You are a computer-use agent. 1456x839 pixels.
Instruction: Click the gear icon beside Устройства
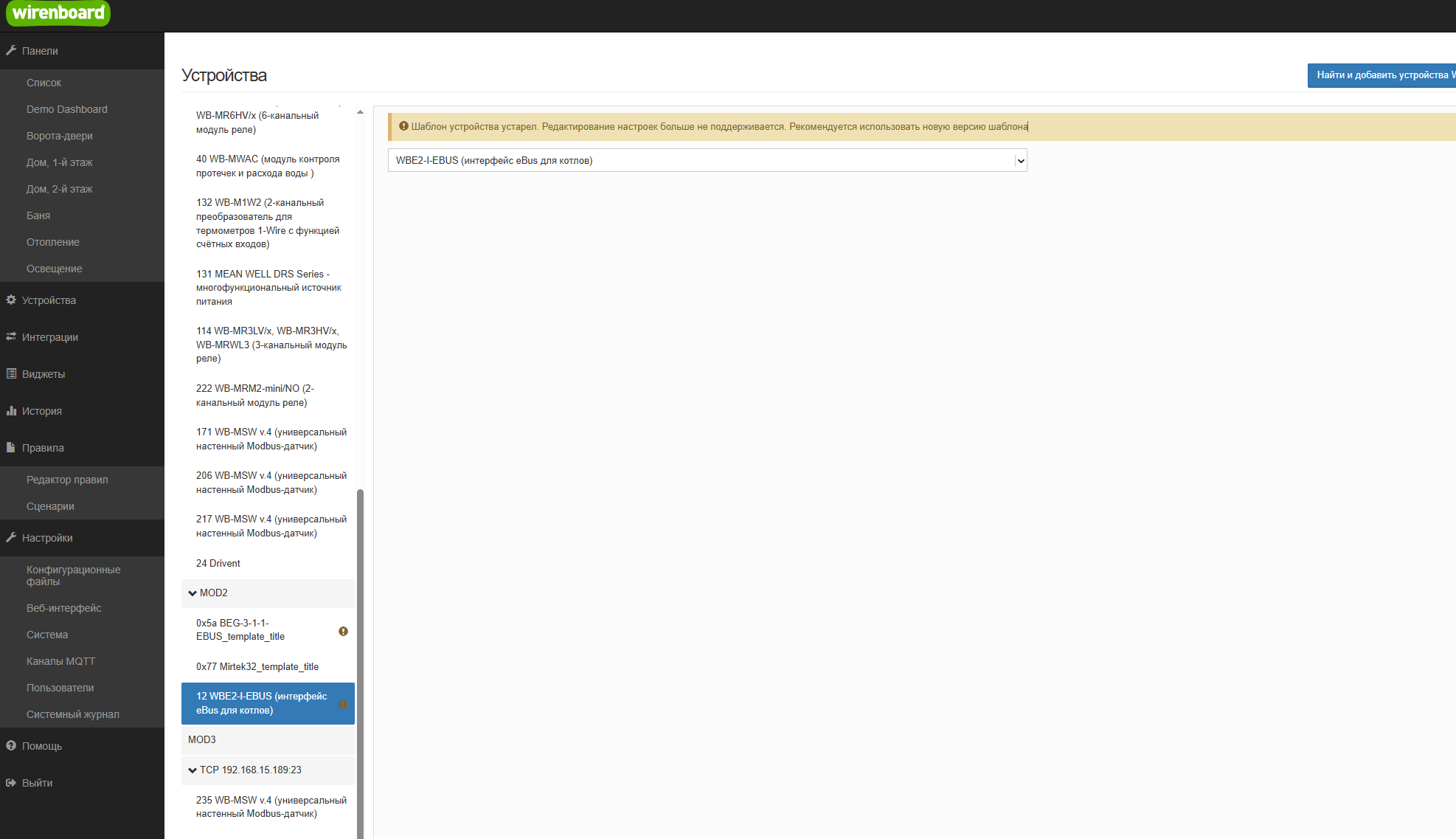(x=11, y=300)
